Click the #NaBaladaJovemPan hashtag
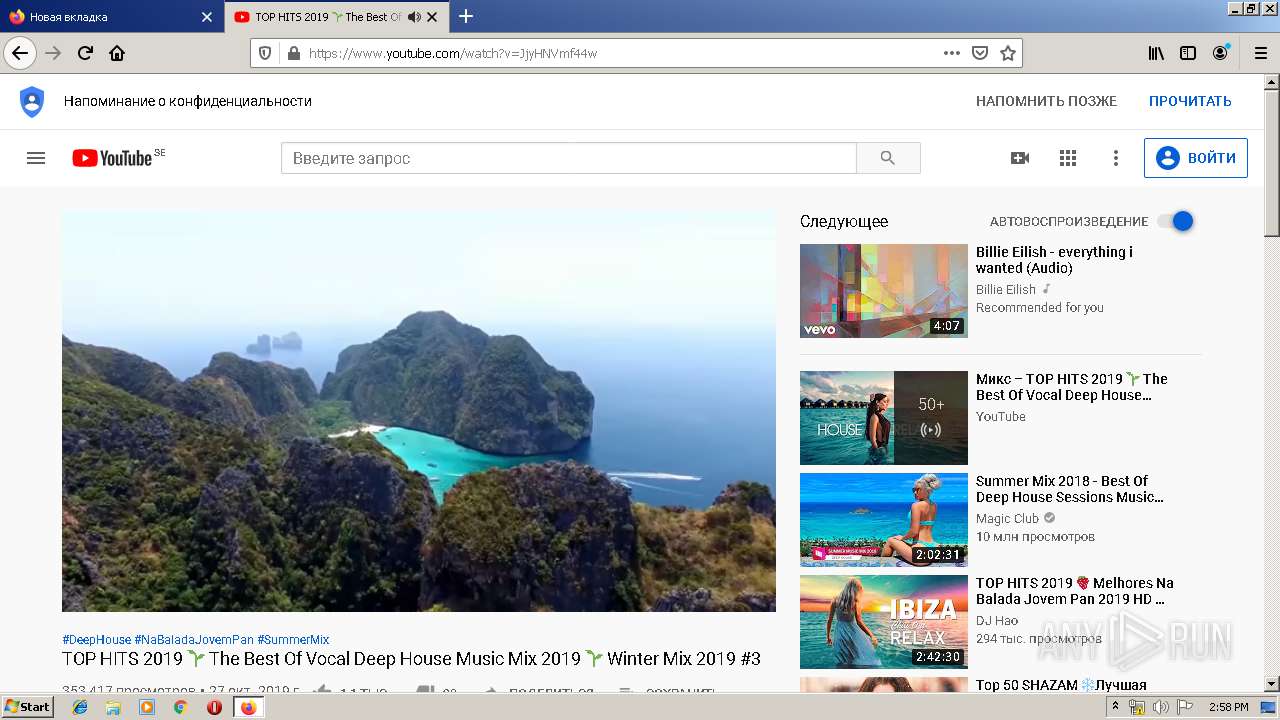1280x720 pixels. 194,639
